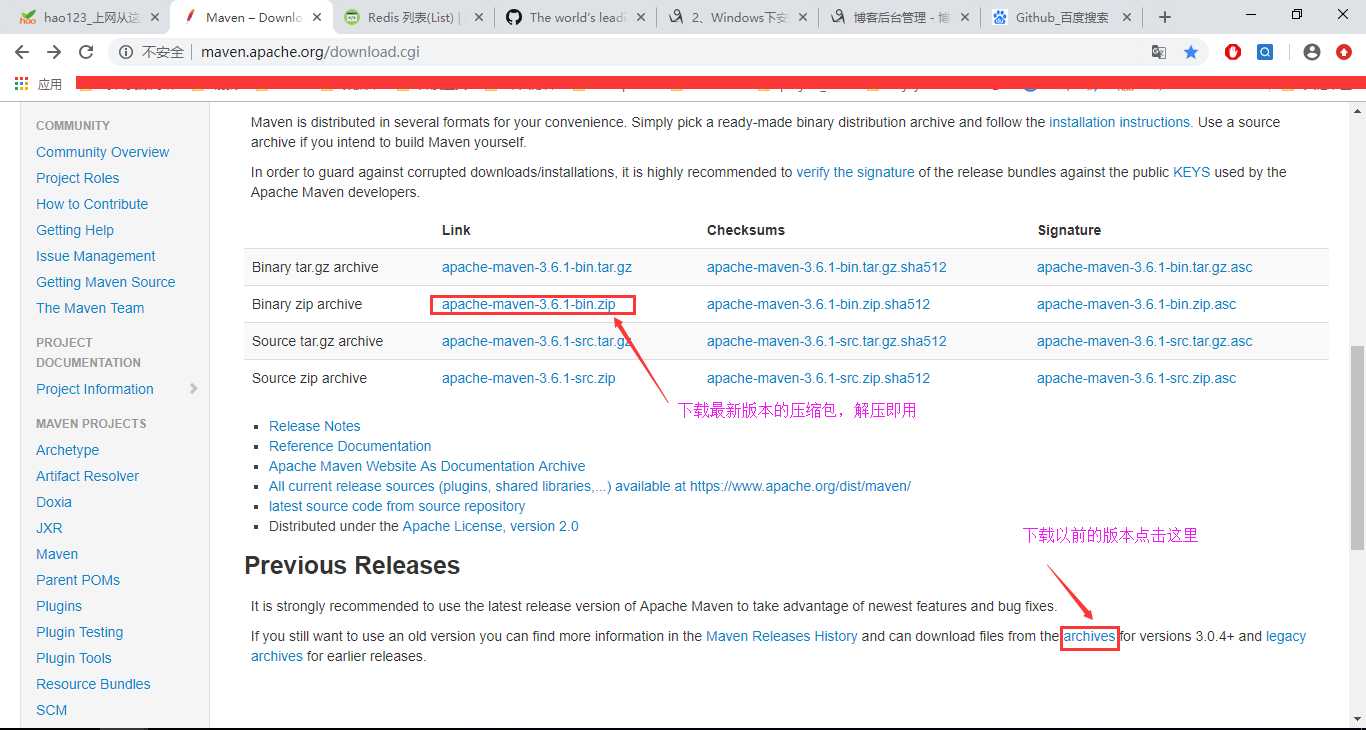The width and height of the screenshot is (1366, 730).
Task: Open the Release Notes link
Action: (x=314, y=426)
